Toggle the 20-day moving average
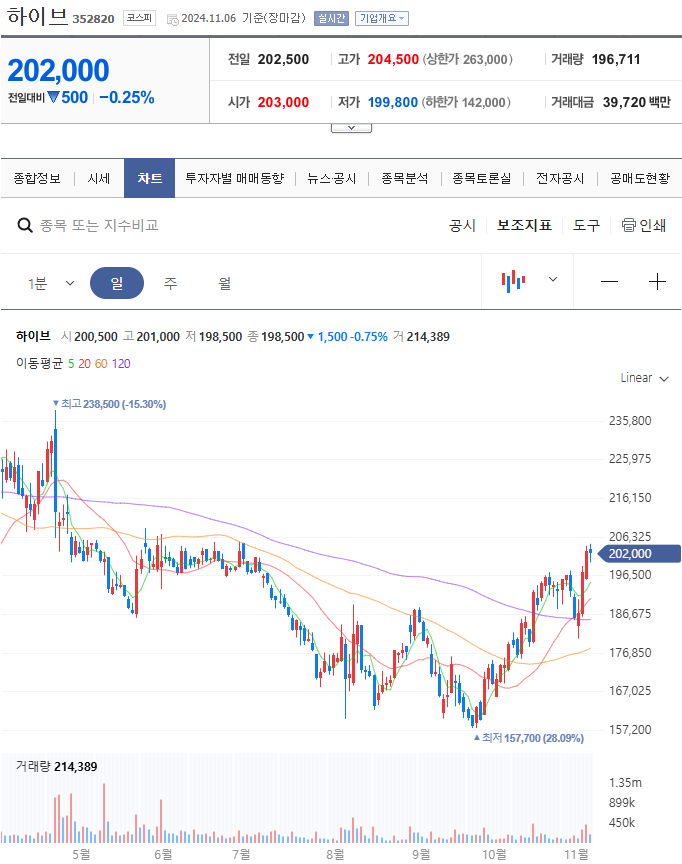This screenshot has width=682, height=864. [84, 364]
